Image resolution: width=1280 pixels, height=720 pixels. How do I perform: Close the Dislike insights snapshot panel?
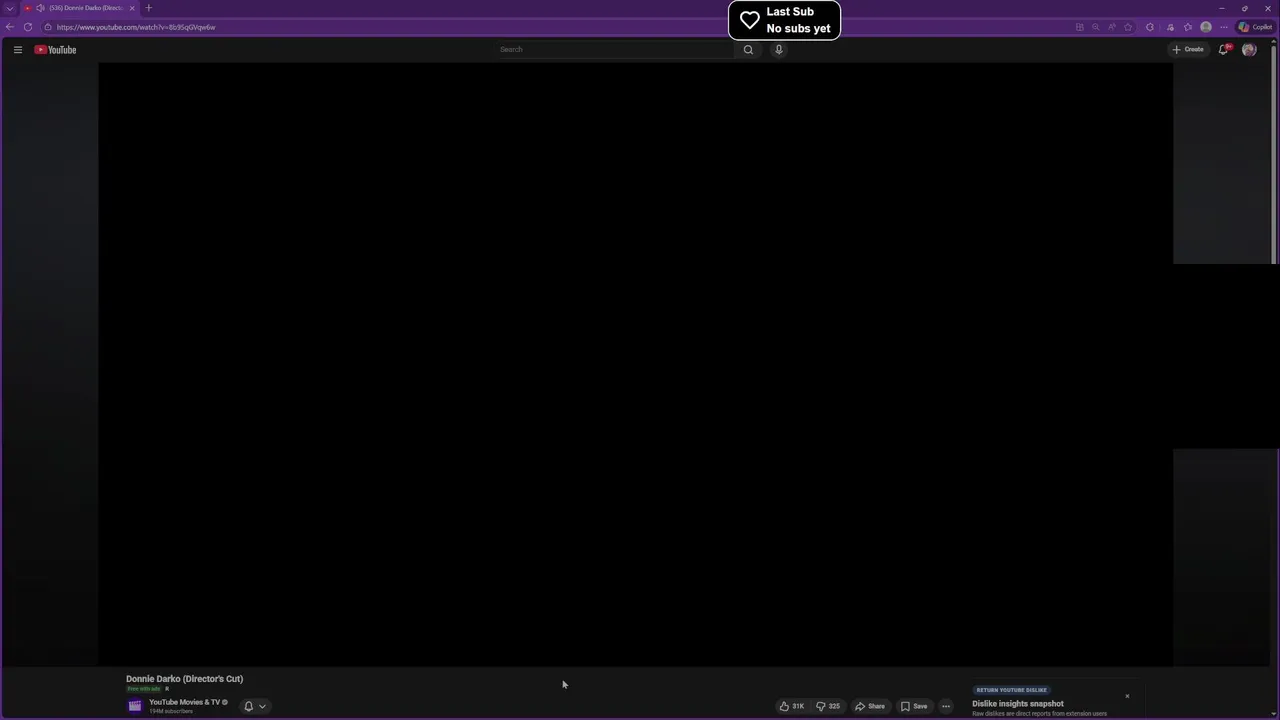(1127, 696)
